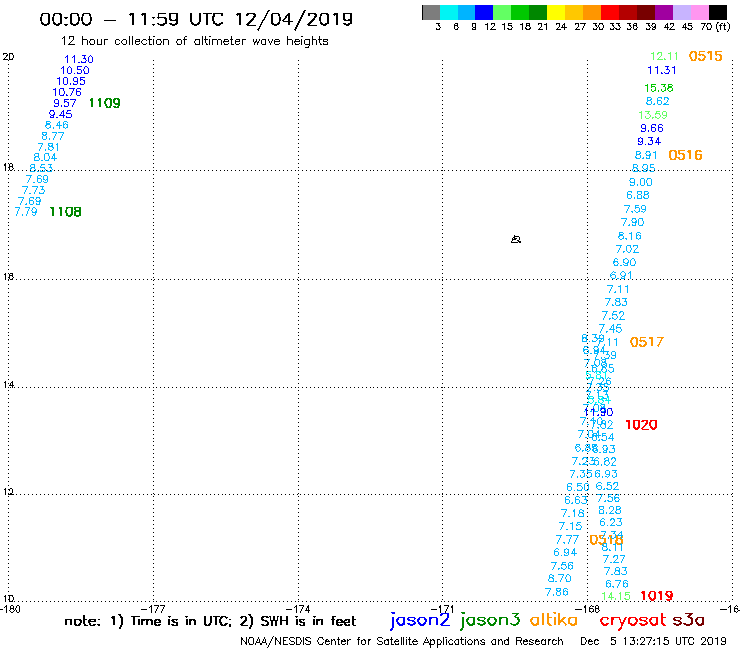
Task: Click the wave height value 7.77
Action: (567, 540)
